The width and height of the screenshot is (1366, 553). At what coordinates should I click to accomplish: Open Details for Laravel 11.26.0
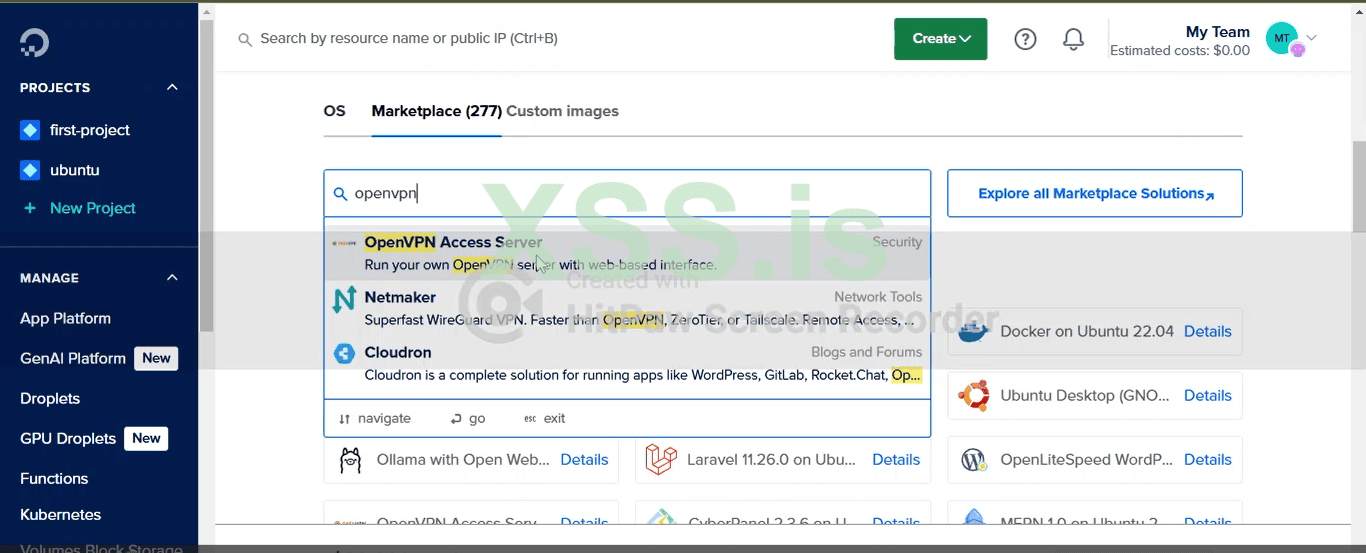[x=896, y=460]
